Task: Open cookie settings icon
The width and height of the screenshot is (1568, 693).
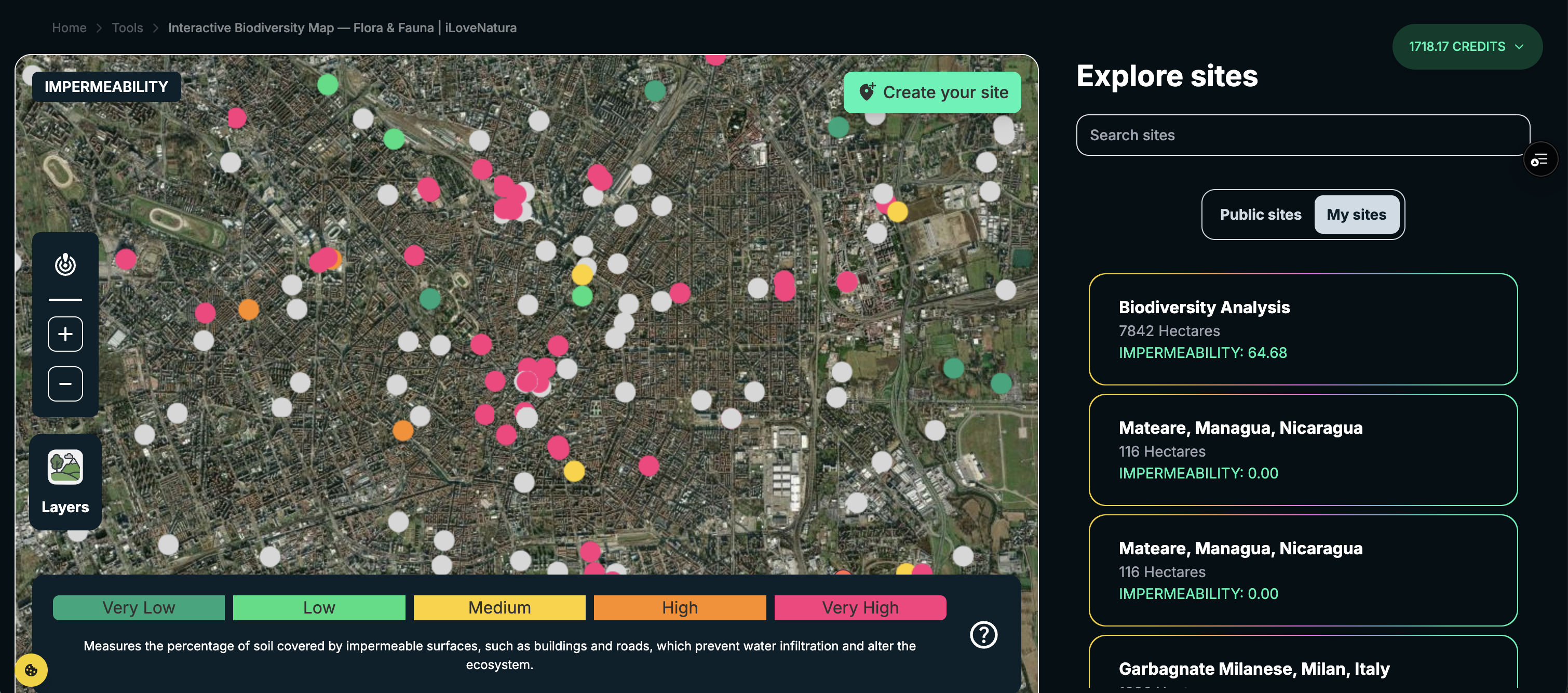Action: coord(31,670)
